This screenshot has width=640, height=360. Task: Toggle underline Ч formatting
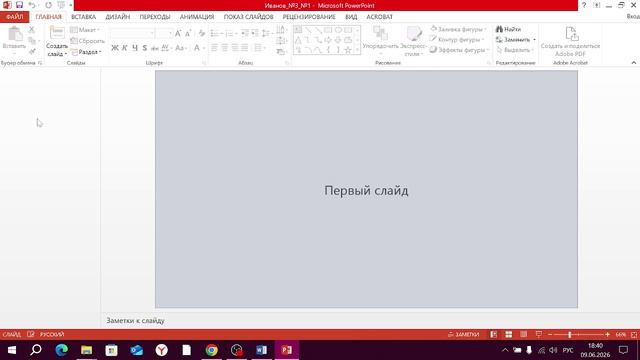click(x=135, y=48)
